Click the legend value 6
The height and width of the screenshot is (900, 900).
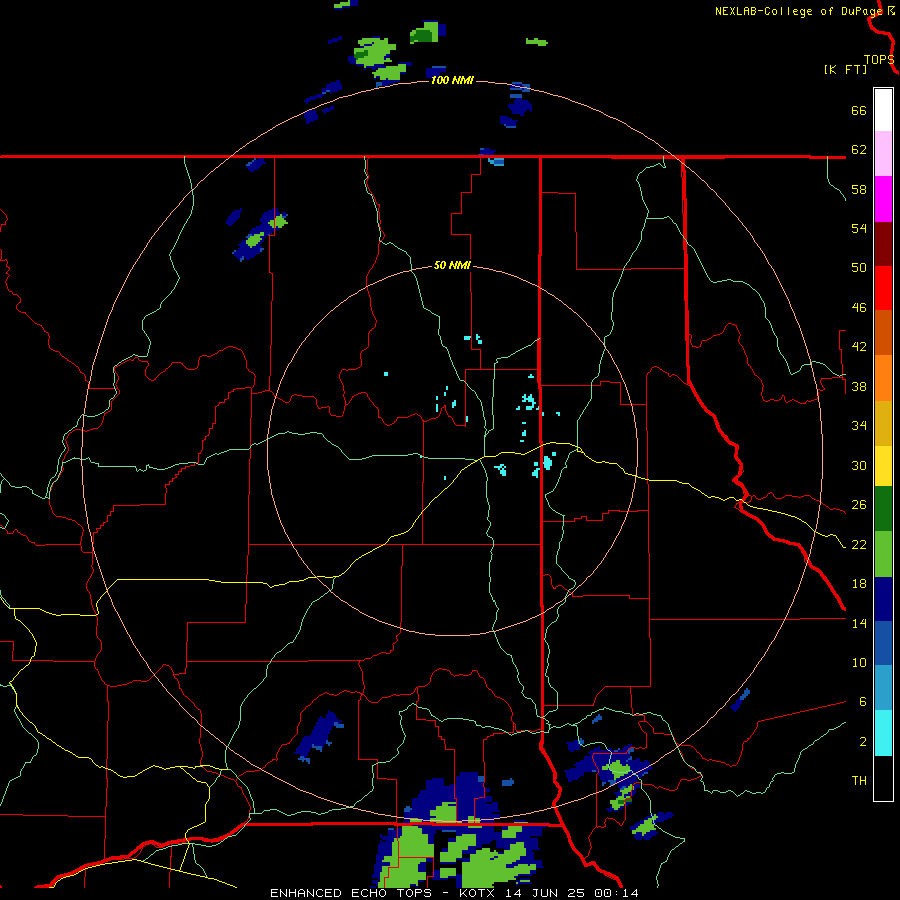[x=863, y=701]
